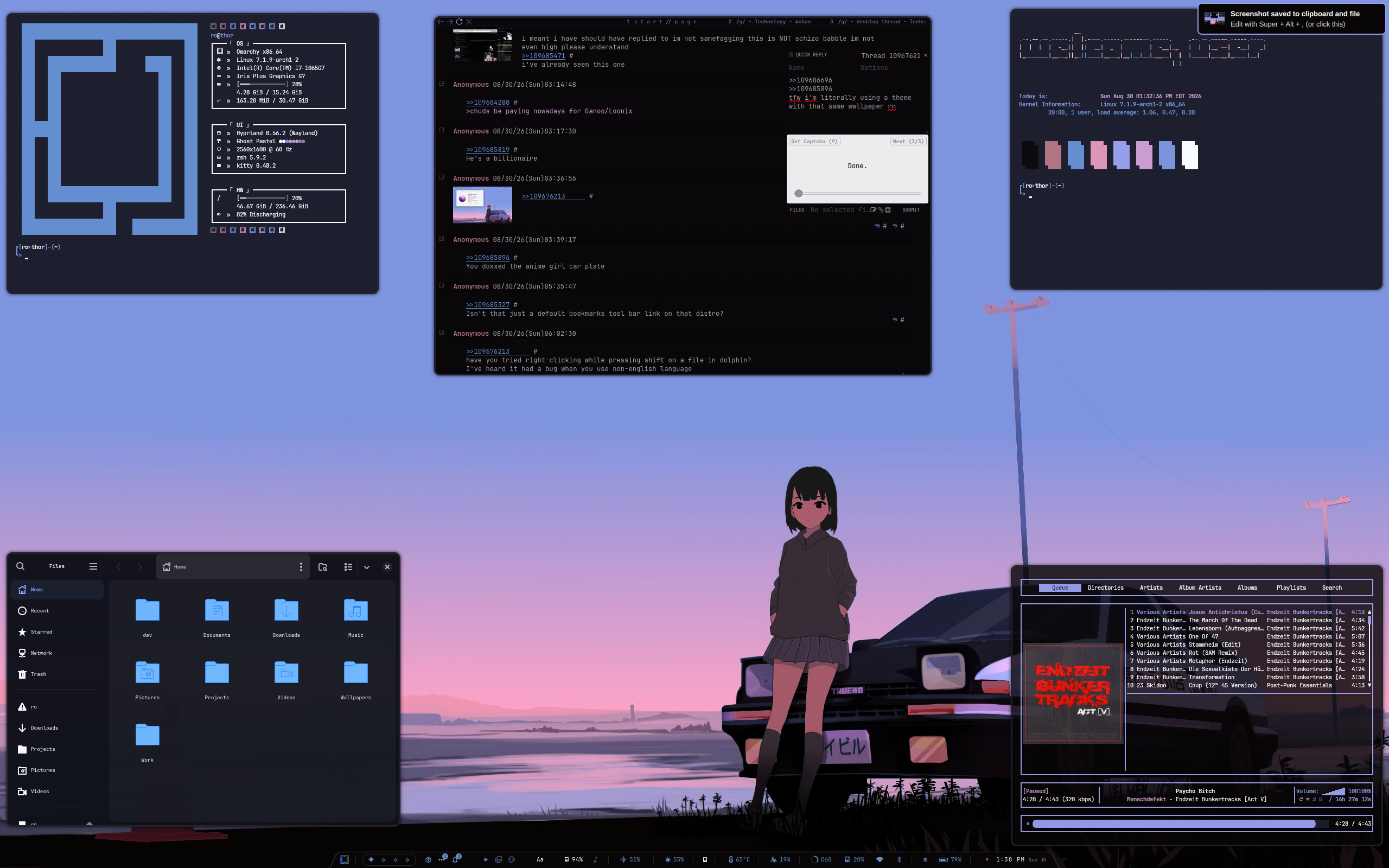
Task: Open Starred in the Files sidebar
Action: (57, 632)
